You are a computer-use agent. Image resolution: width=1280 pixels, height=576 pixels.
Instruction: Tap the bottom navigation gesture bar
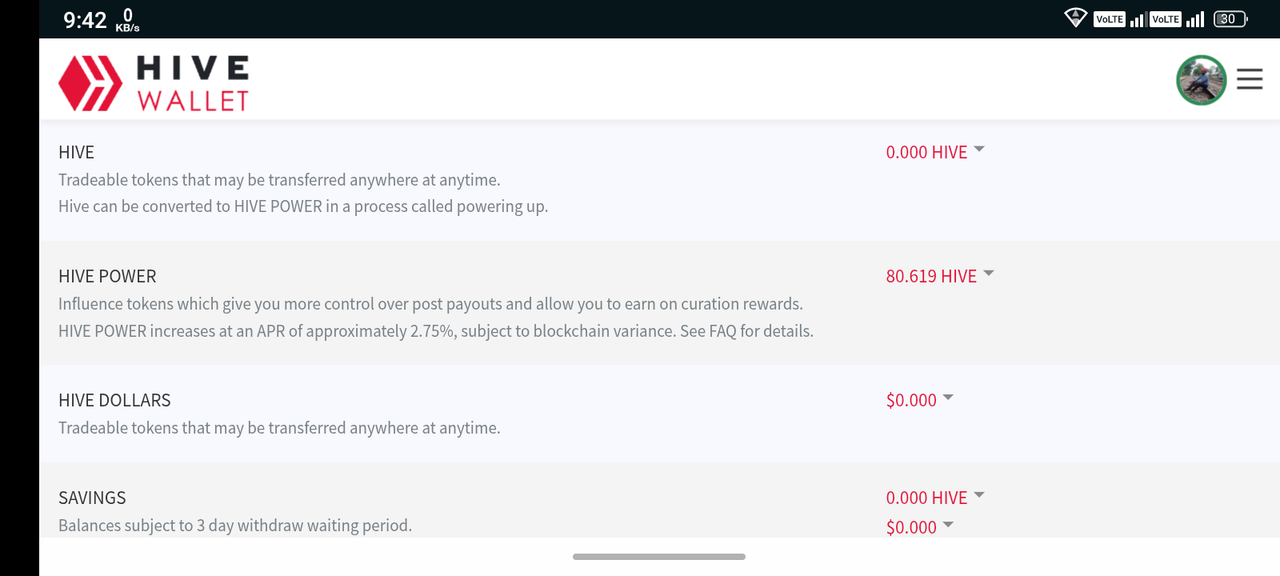pyautogui.click(x=659, y=556)
